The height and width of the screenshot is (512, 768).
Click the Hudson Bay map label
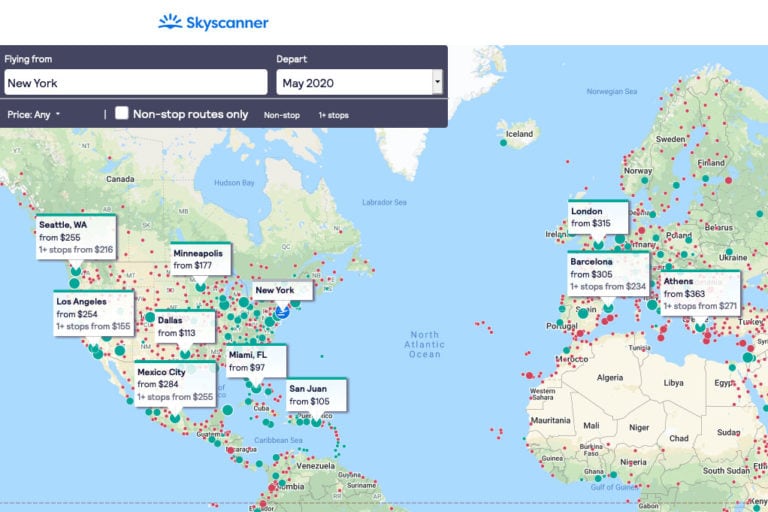234,183
